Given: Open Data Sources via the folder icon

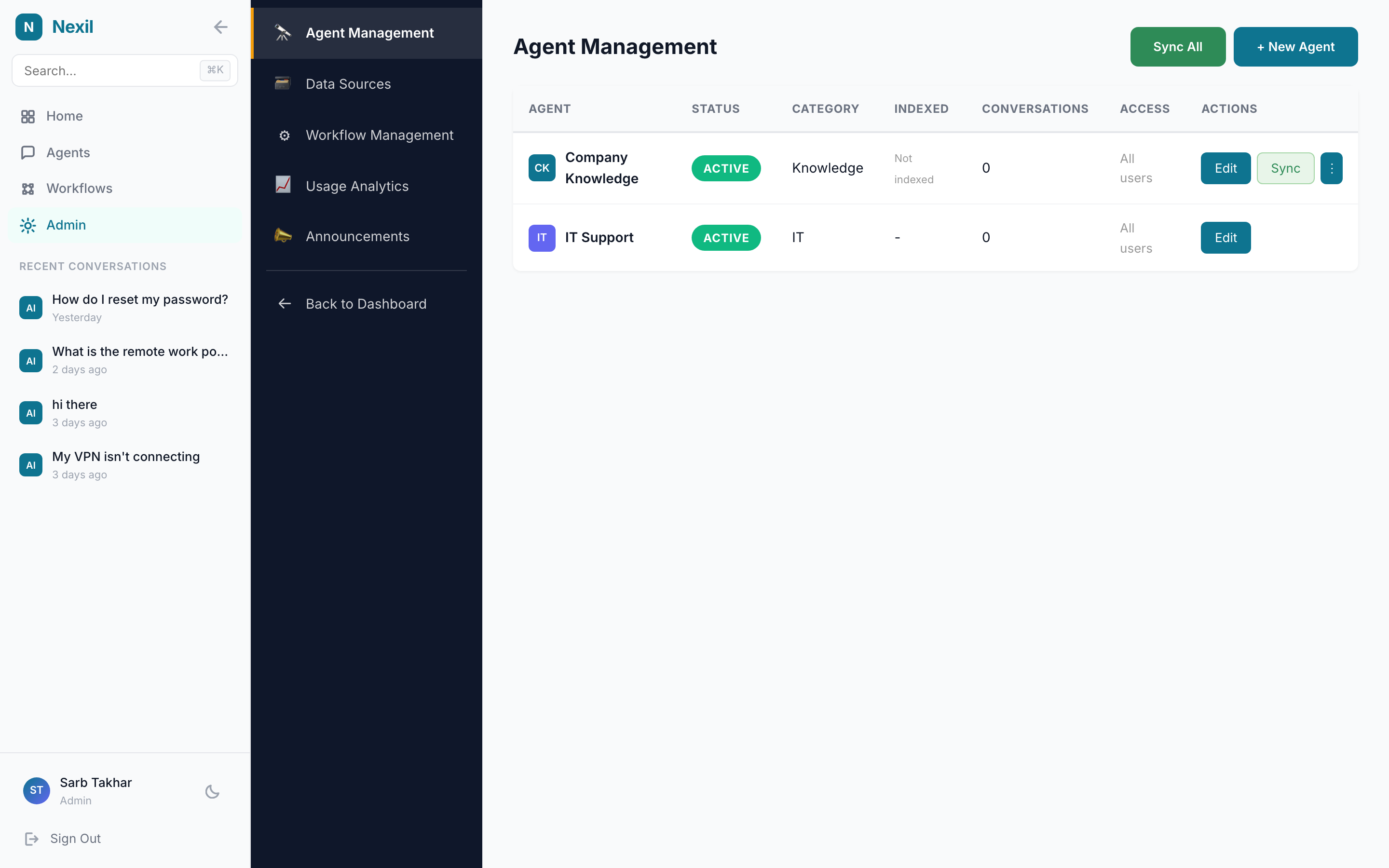Looking at the screenshot, I should [284, 83].
